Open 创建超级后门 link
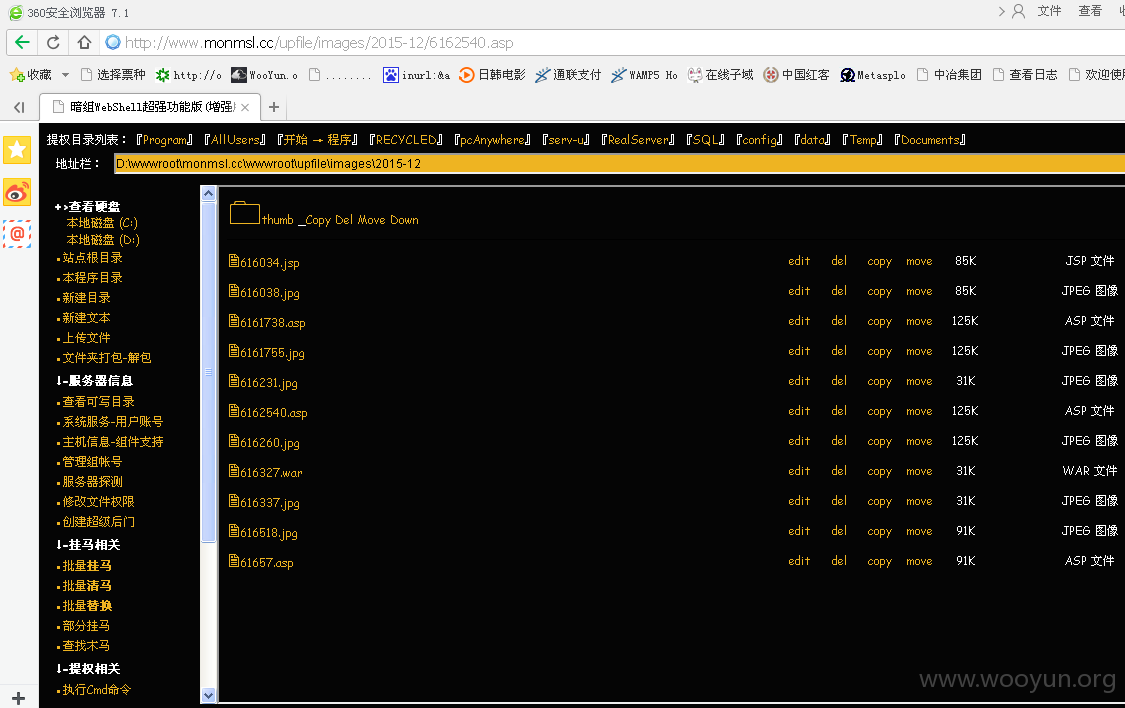1125x708 pixels. tap(98, 521)
